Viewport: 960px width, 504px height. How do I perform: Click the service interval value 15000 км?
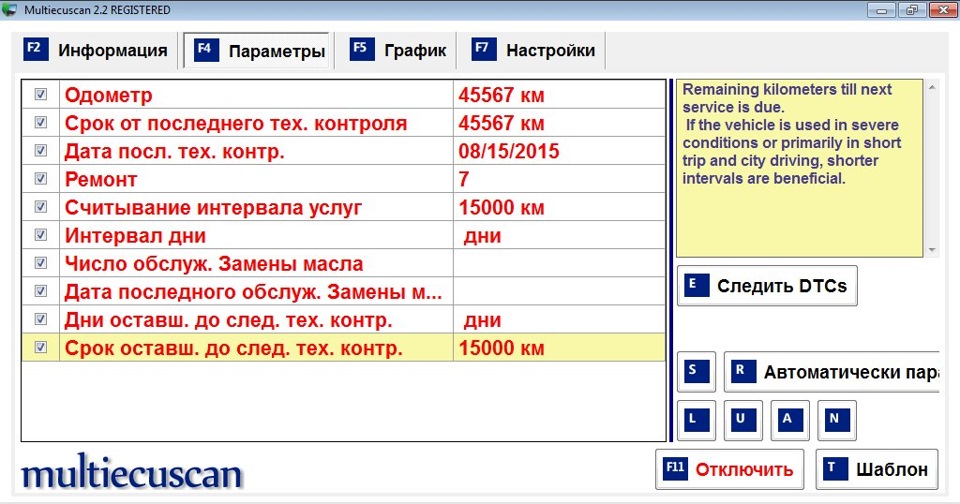(x=501, y=208)
